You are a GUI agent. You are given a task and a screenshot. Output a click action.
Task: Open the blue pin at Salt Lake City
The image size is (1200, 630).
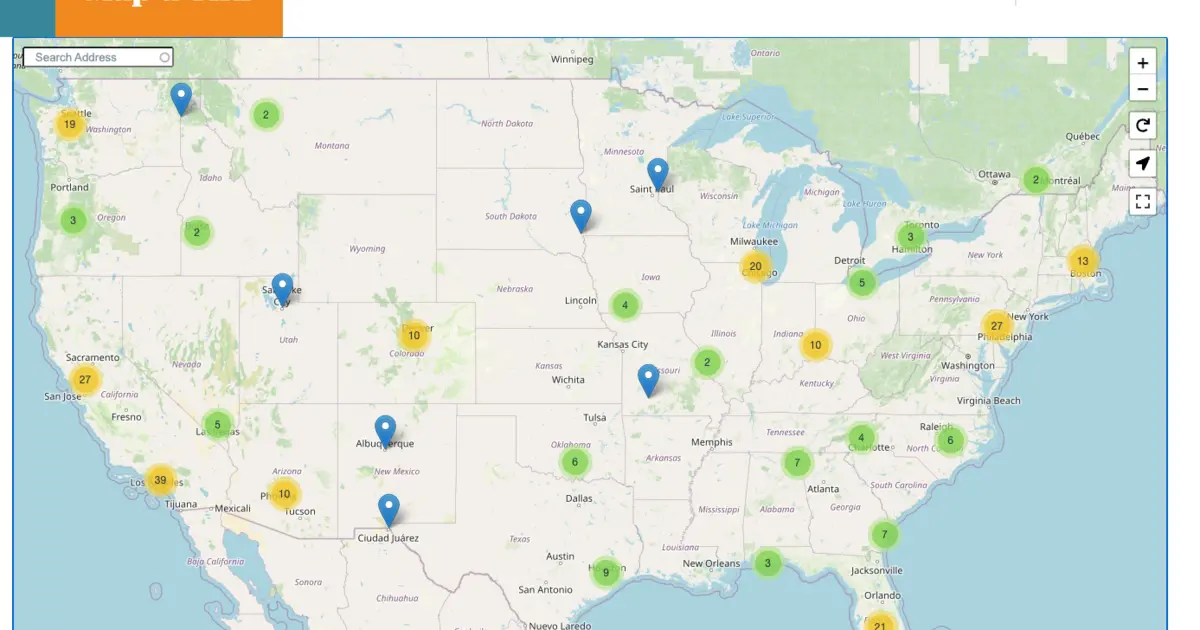coord(283,289)
